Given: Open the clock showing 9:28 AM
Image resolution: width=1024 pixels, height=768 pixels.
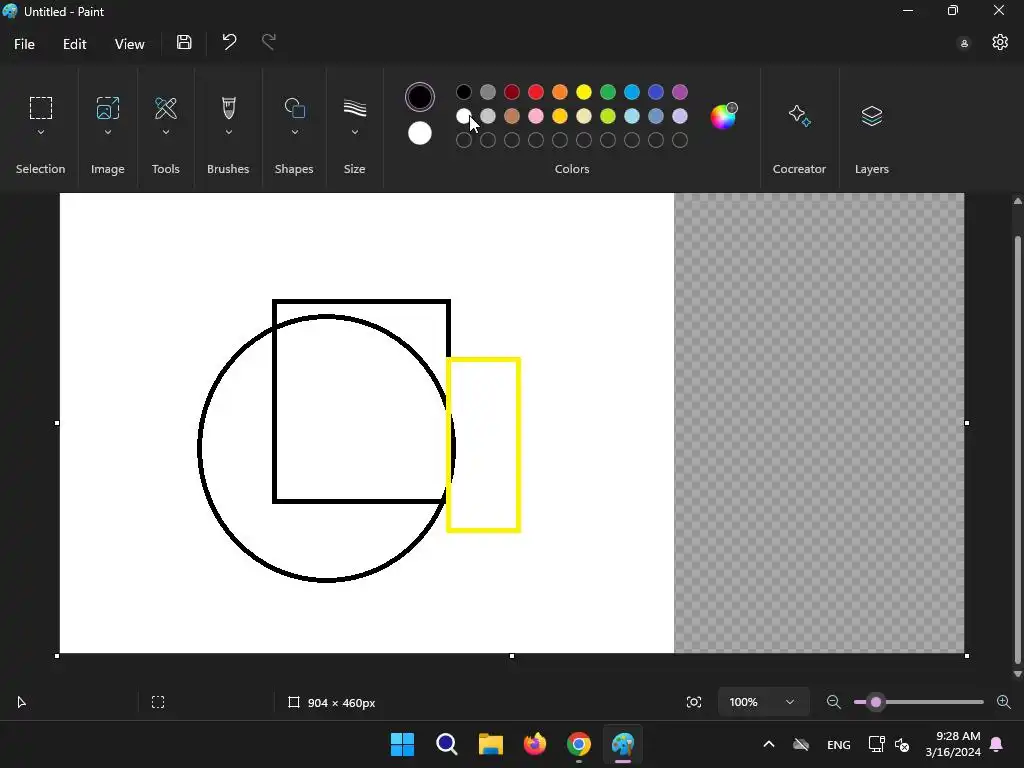Looking at the screenshot, I should (x=953, y=744).
